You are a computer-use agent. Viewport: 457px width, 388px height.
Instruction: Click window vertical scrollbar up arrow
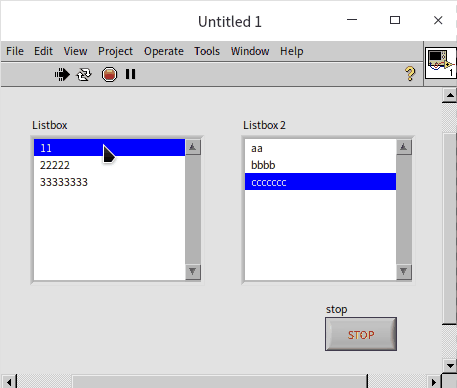tap(450, 96)
